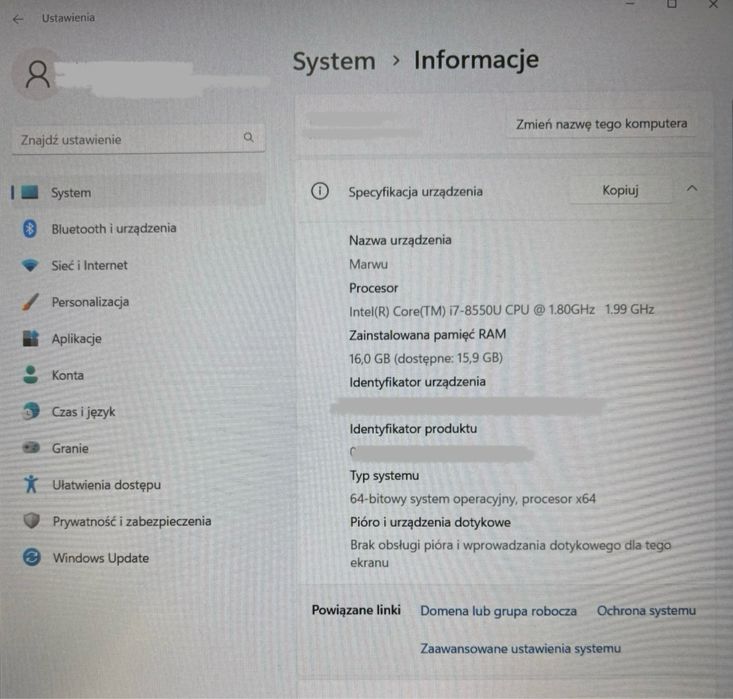Click the Powiązane linki label
Image resolution: width=733 pixels, height=699 pixels.
356,610
